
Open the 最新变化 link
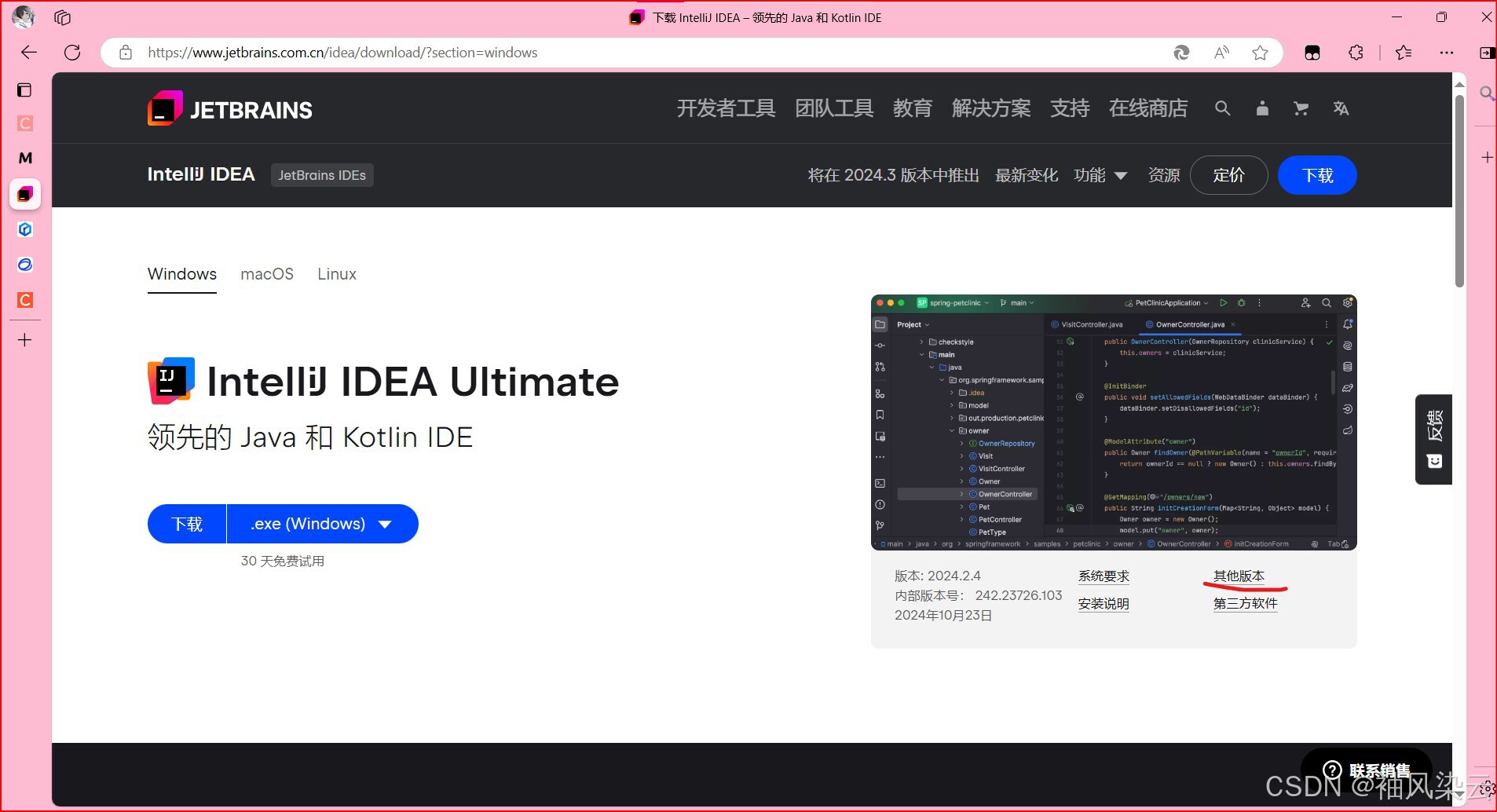[1027, 175]
